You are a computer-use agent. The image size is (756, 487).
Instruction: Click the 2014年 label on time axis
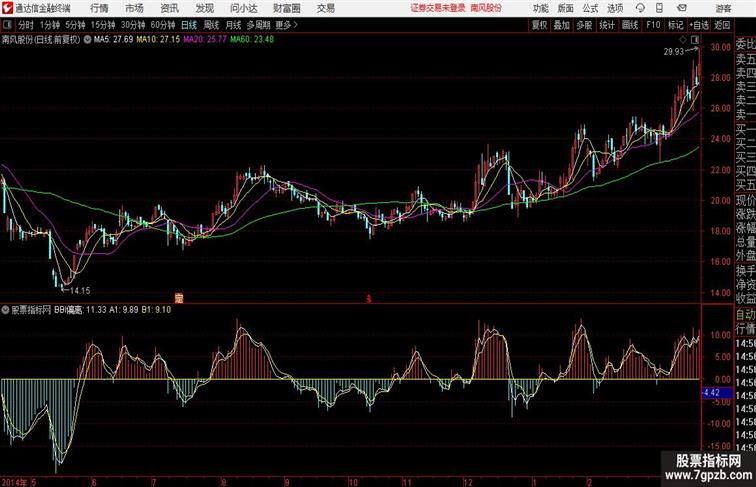pos(14,482)
